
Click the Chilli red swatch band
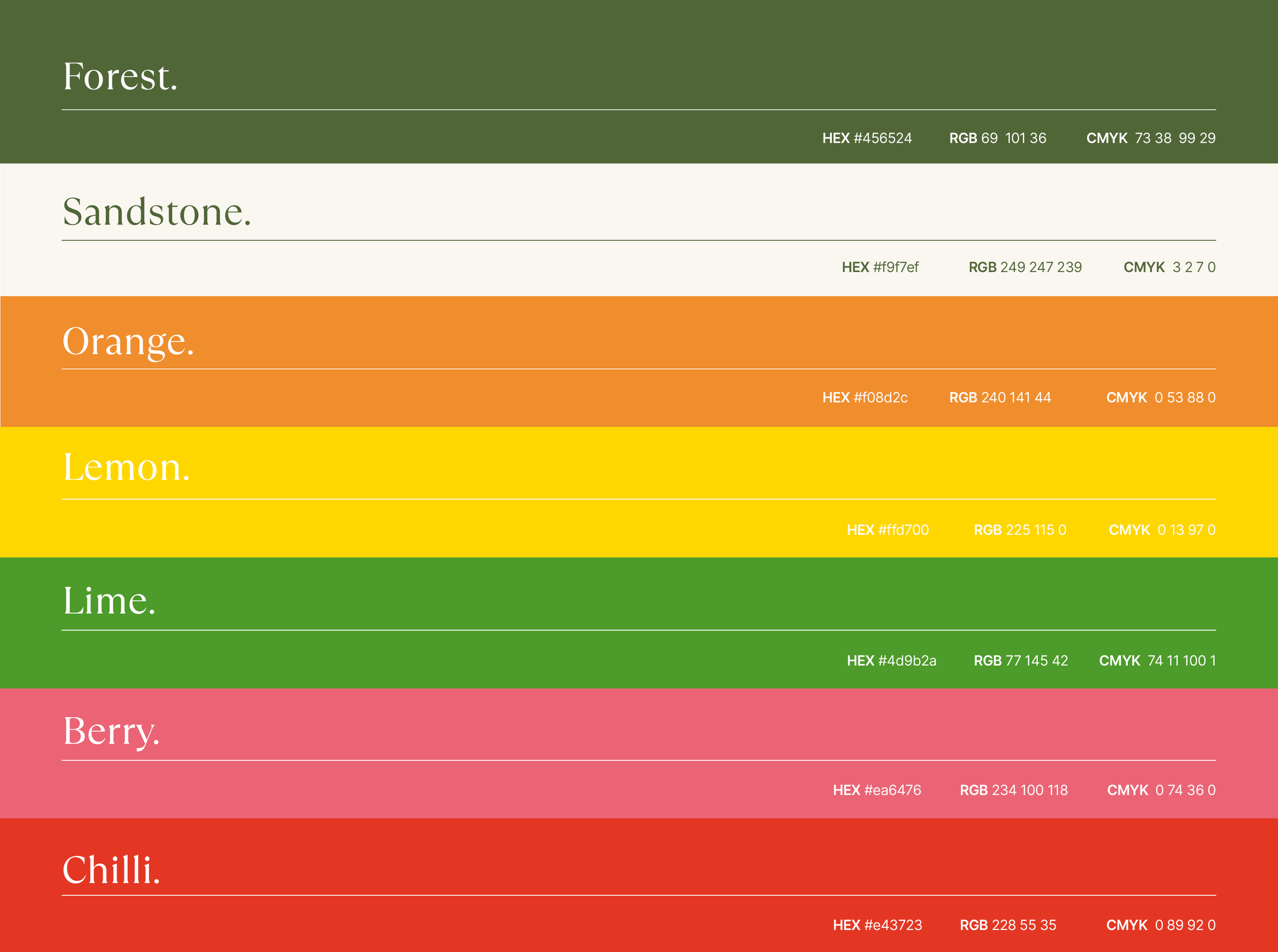click(x=634, y=853)
